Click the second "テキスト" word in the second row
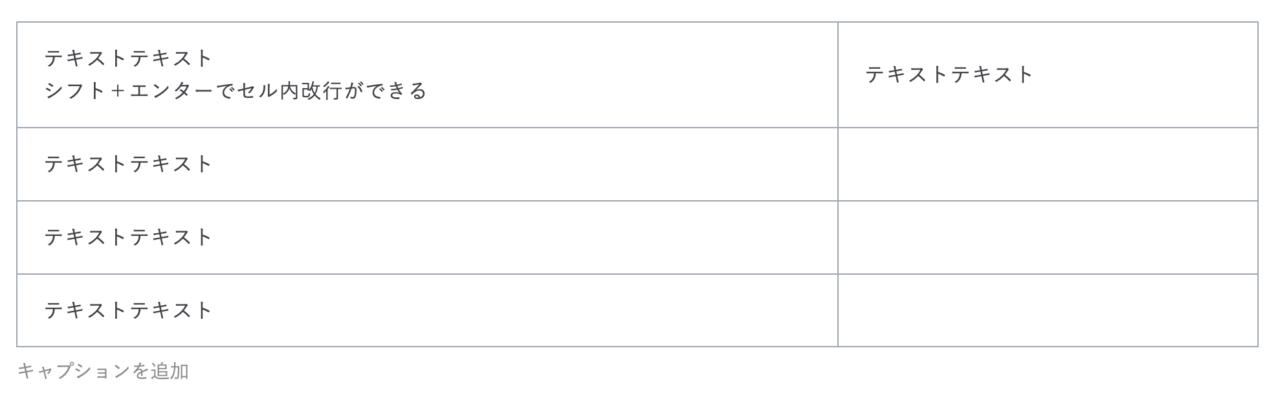The height and width of the screenshot is (403, 1280). pyautogui.click(x=172, y=164)
